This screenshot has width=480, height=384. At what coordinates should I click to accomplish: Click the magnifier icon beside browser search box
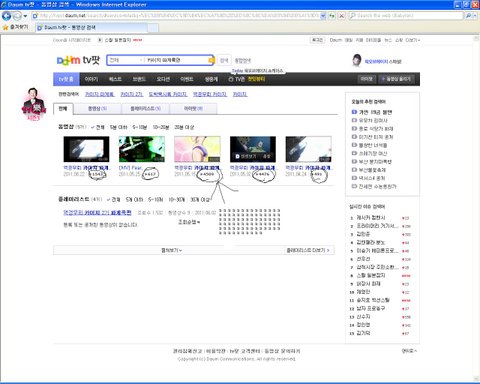tap(468, 16)
